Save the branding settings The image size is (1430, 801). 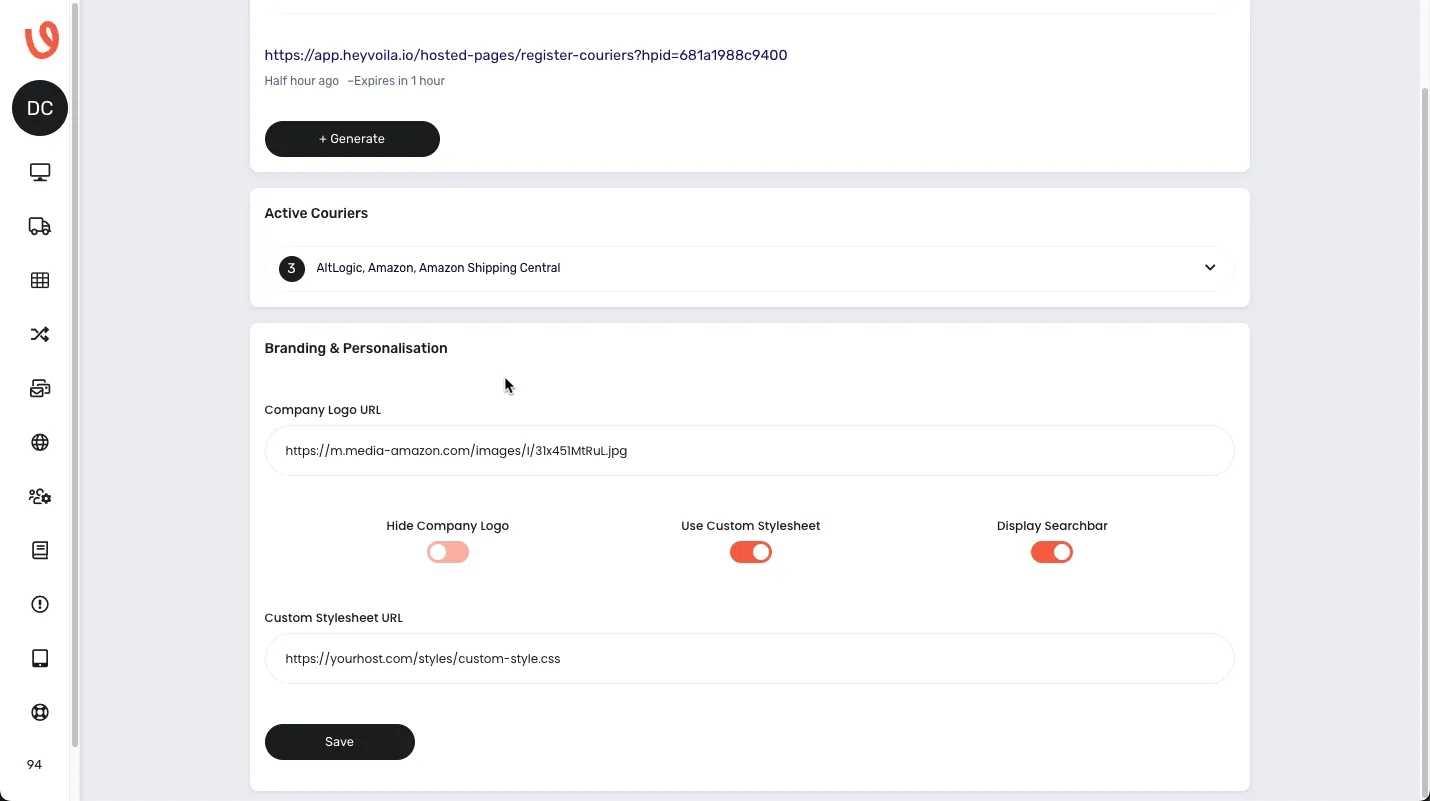pyautogui.click(x=340, y=742)
